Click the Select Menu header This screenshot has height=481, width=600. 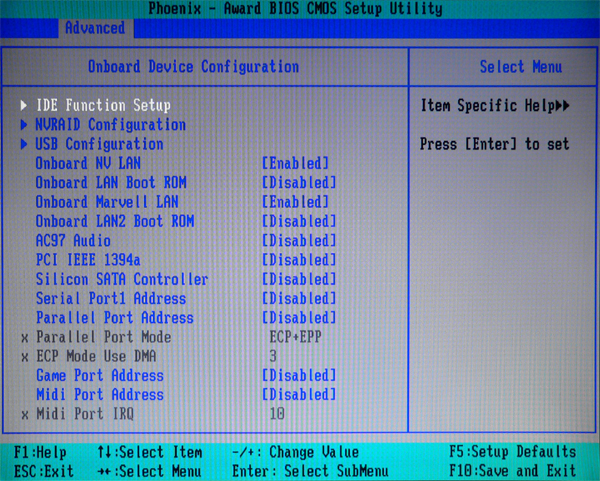[521, 67]
